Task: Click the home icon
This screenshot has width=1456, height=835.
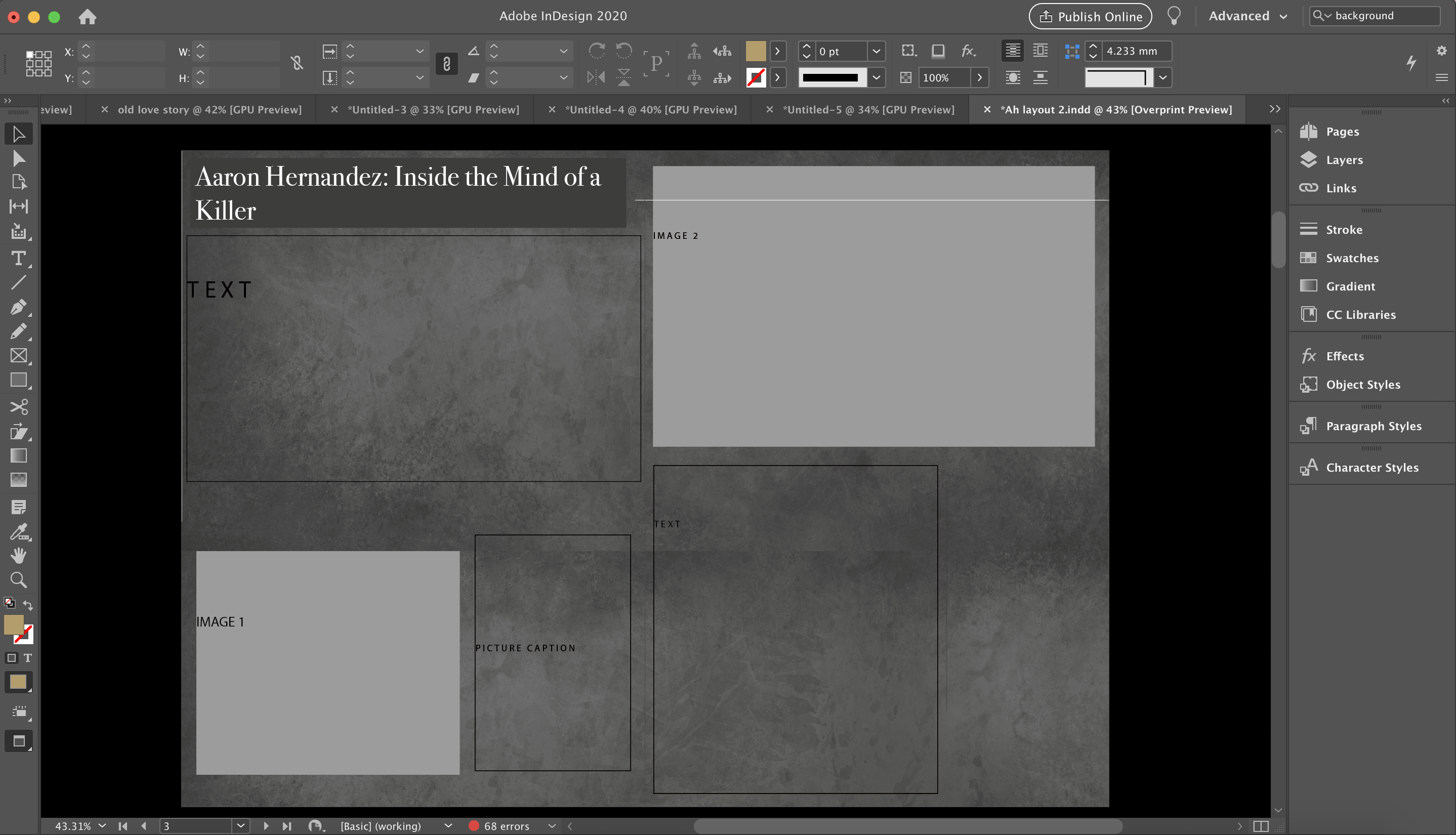Action: (87, 17)
